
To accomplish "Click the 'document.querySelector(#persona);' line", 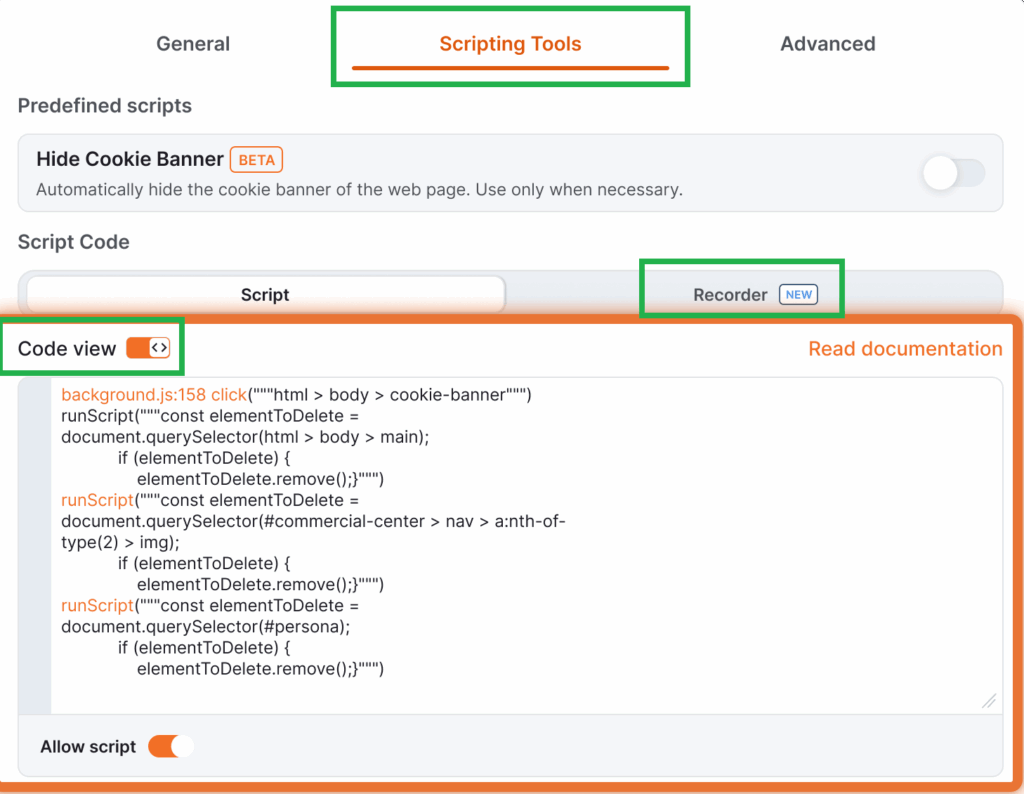I will point(206,627).
